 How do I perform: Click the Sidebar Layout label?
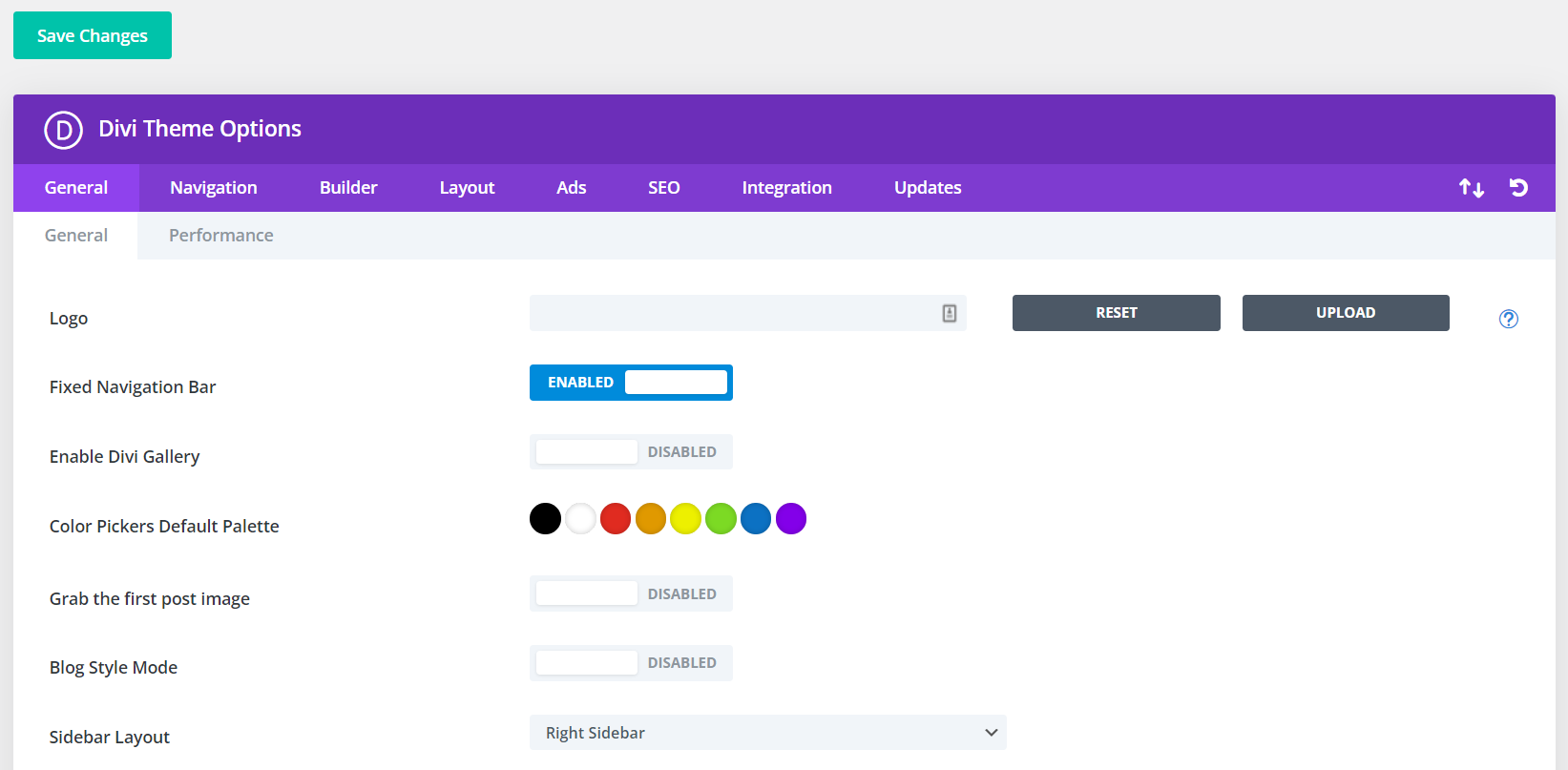pyautogui.click(x=110, y=738)
